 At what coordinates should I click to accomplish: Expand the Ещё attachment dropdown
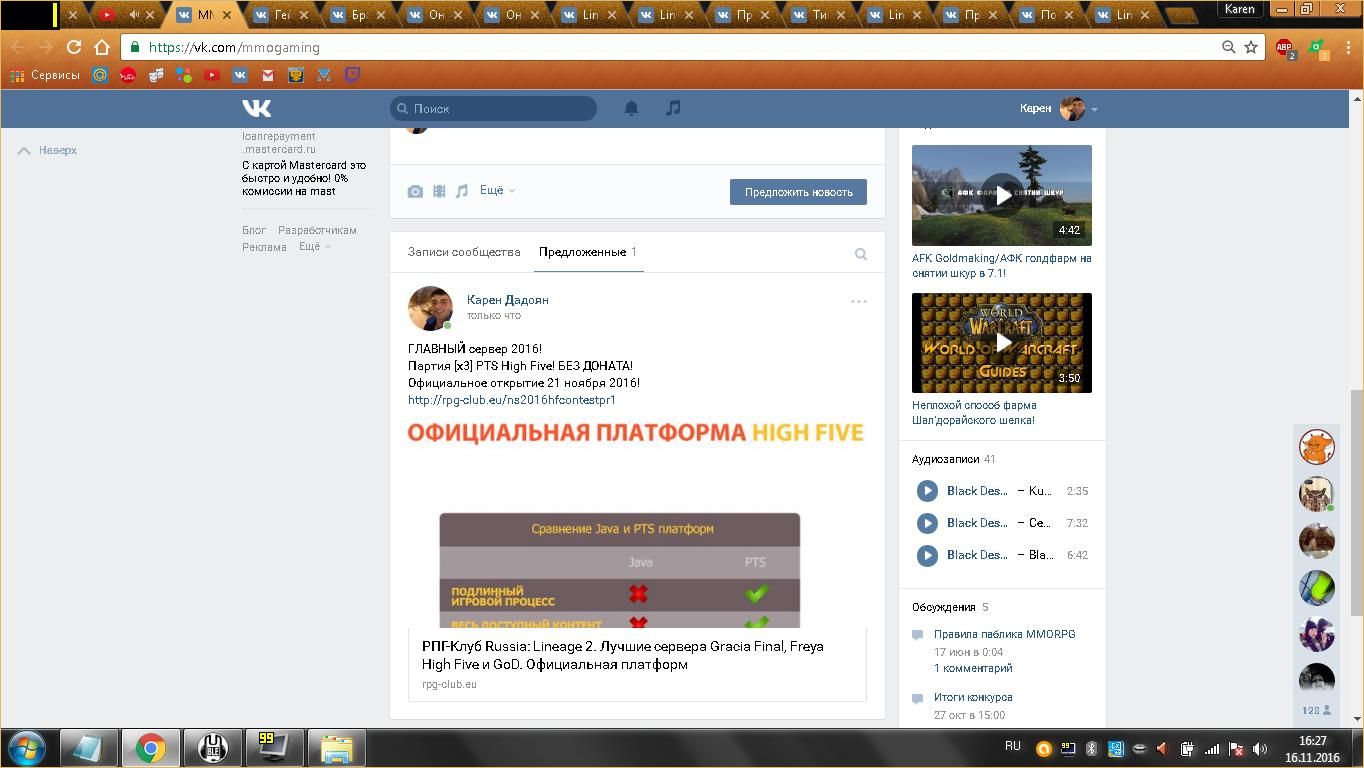(x=497, y=190)
